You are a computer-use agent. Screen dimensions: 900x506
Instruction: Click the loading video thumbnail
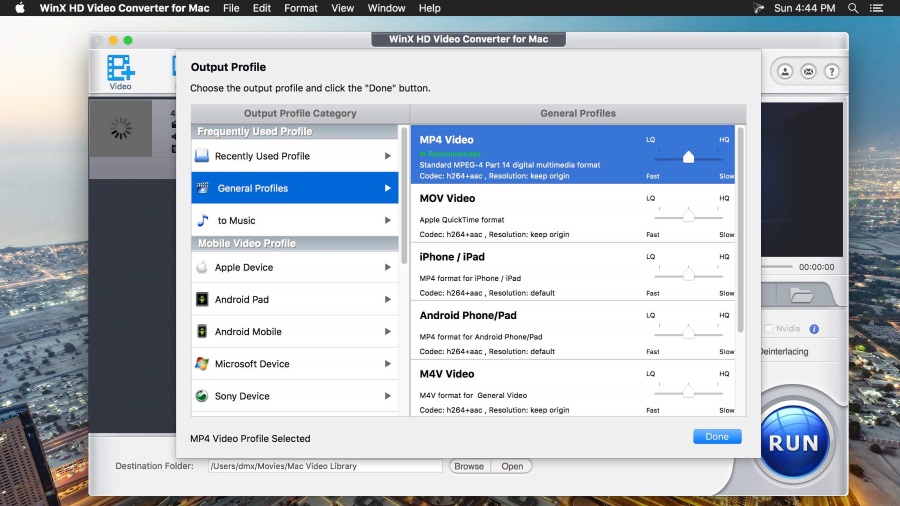tap(121, 129)
